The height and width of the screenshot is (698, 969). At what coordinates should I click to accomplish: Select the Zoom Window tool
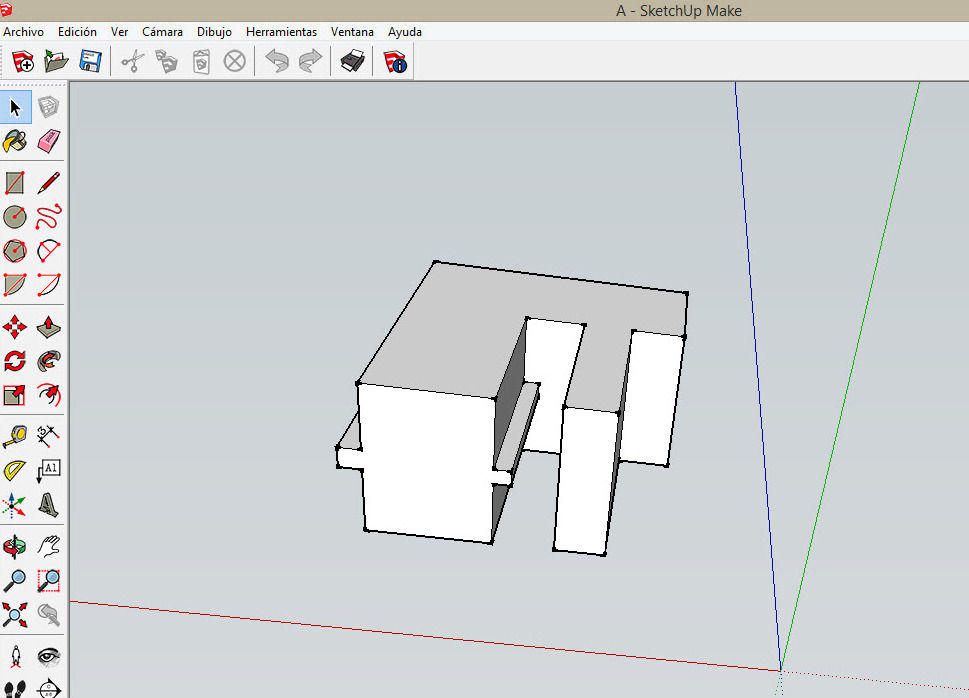pos(48,581)
